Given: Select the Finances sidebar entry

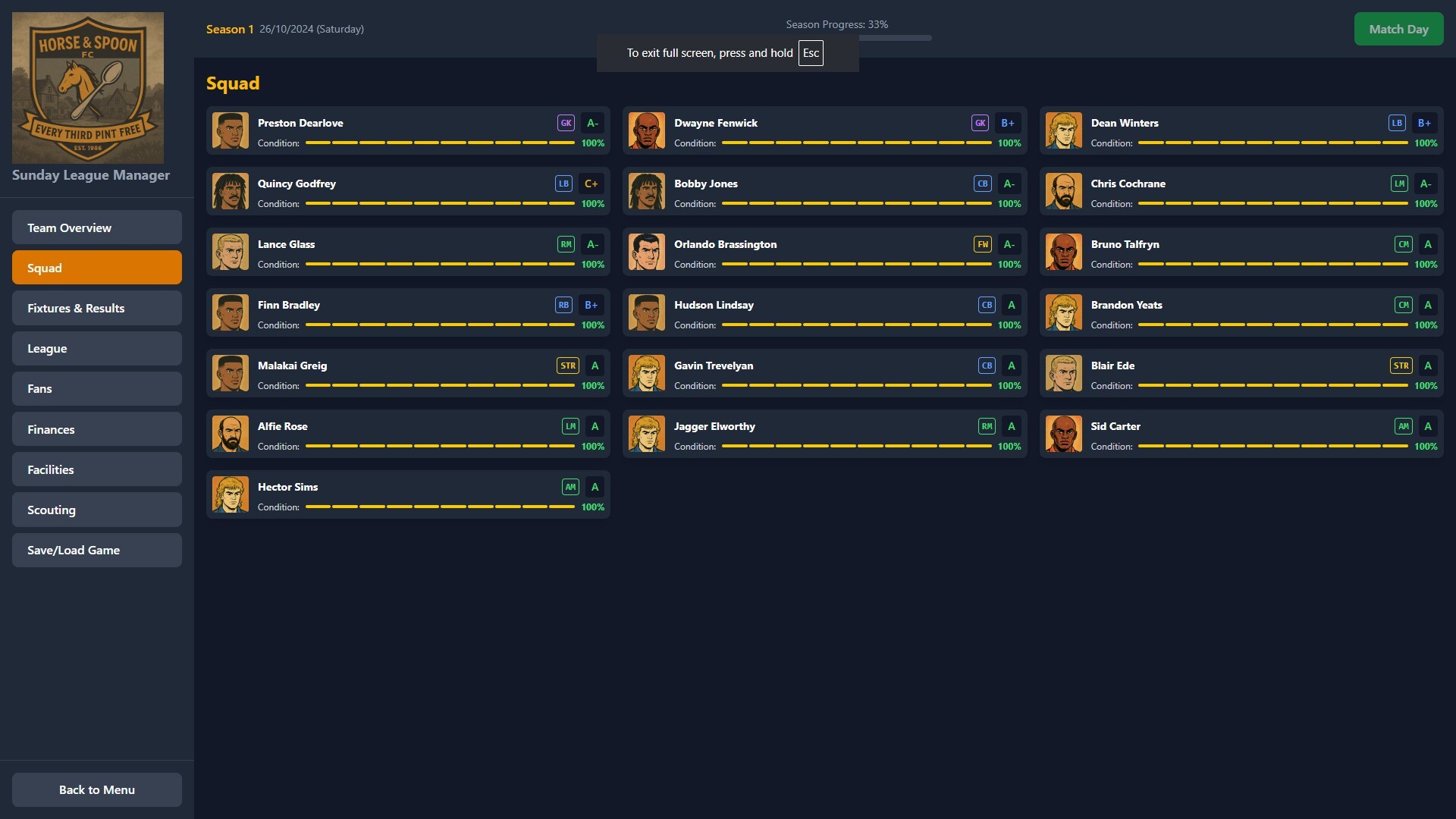Looking at the screenshot, I should tap(96, 428).
